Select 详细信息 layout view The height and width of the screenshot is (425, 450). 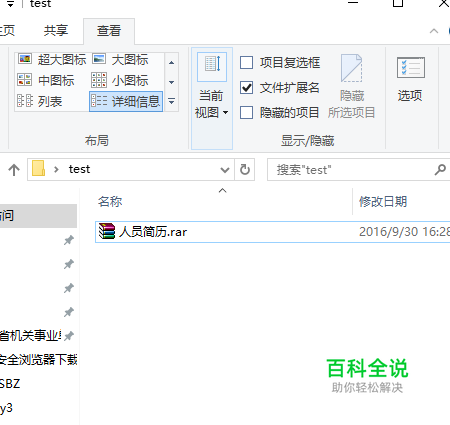(126, 101)
